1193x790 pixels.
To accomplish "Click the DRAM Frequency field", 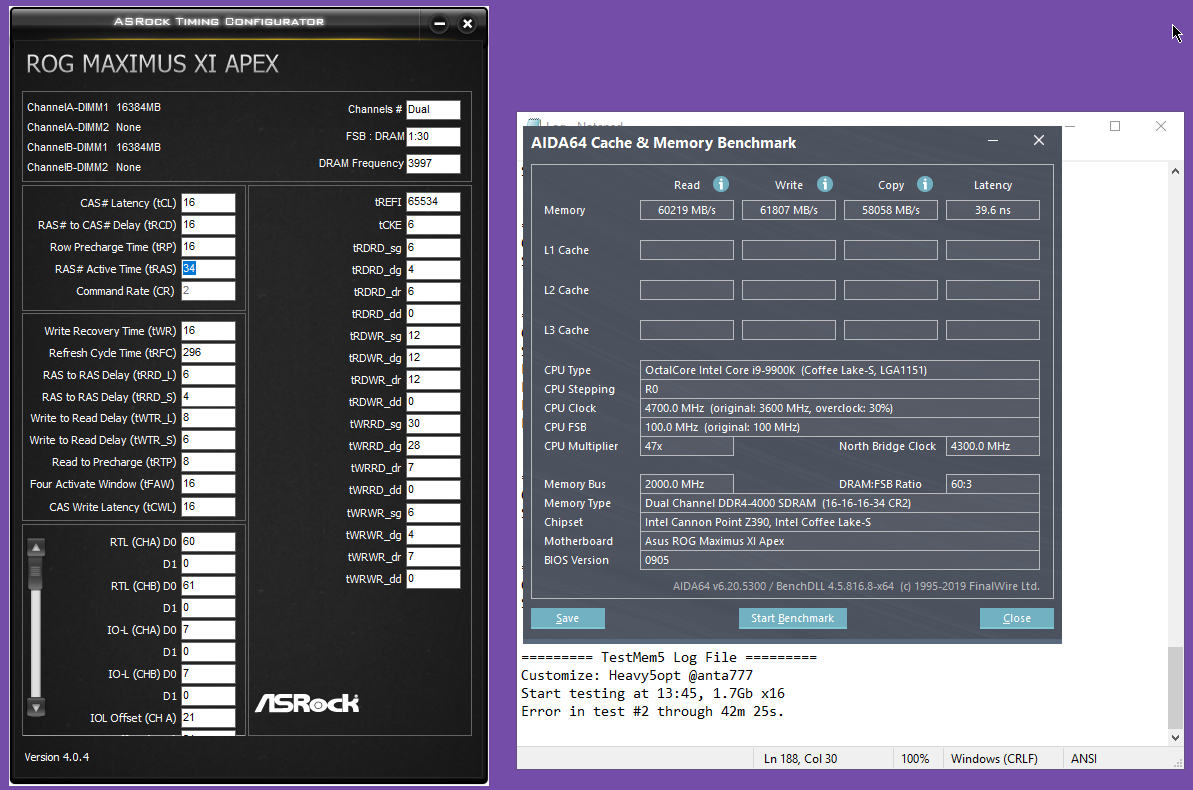I will (433, 164).
